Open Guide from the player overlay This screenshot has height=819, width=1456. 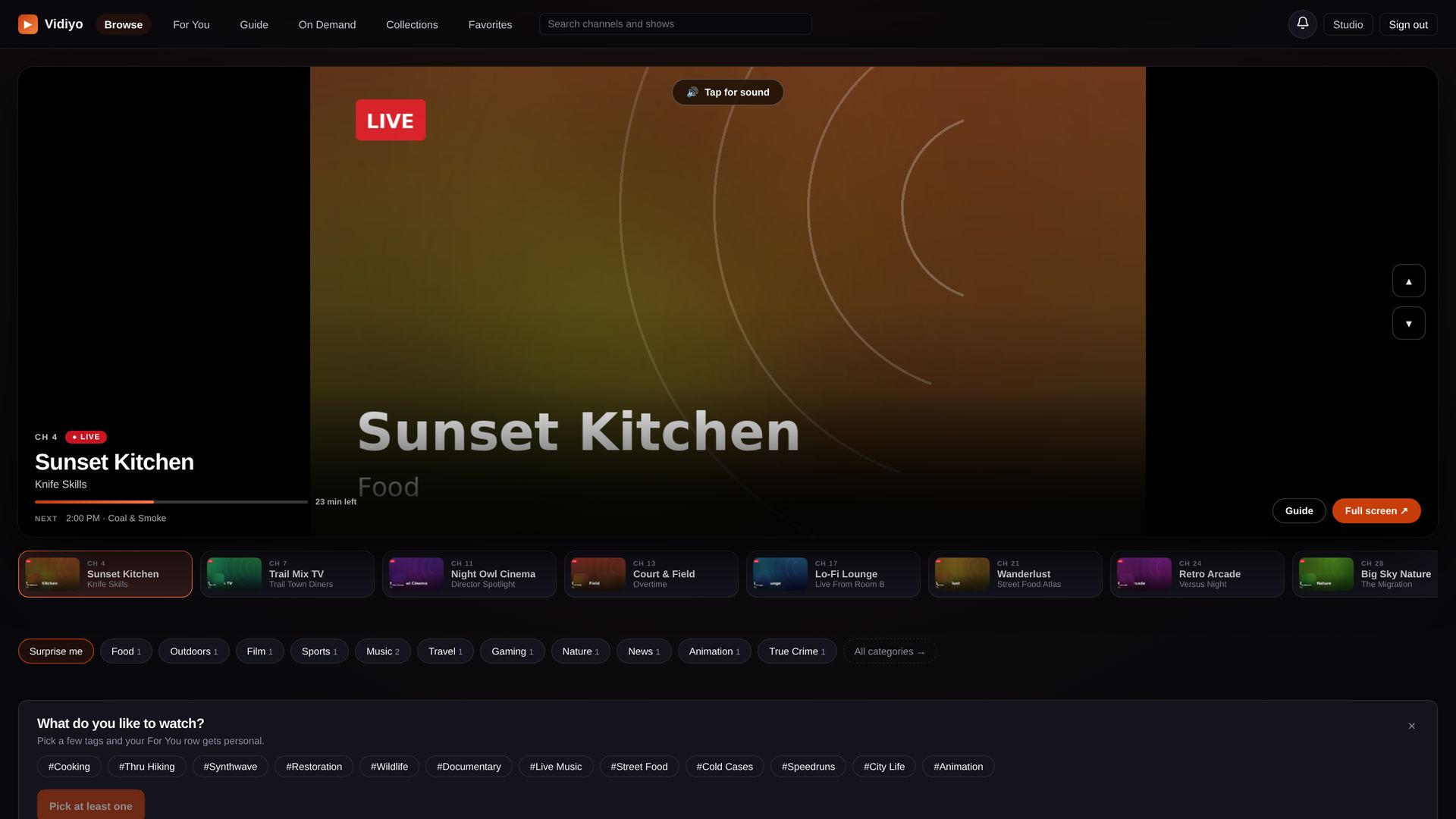[x=1299, y=510]
